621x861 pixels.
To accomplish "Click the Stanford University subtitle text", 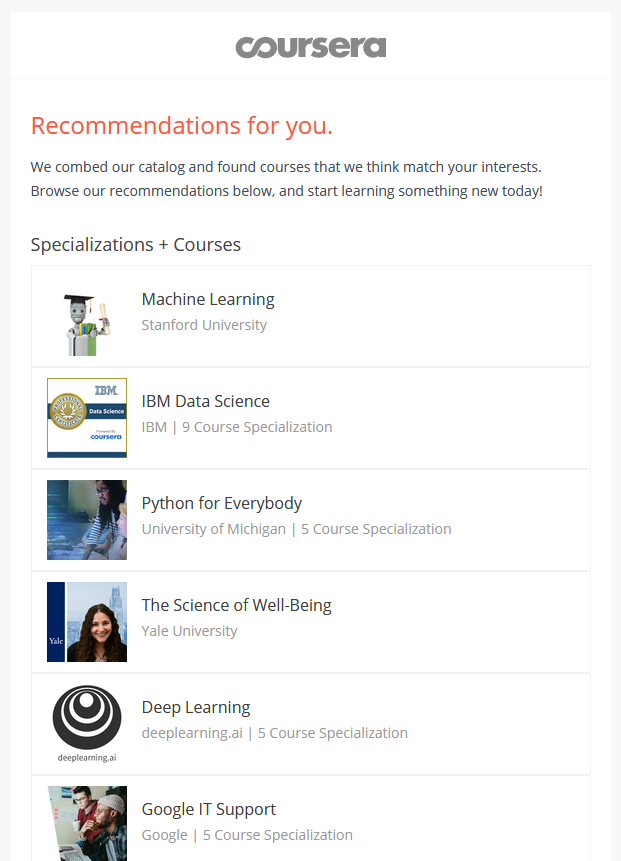I will (204, 325).
